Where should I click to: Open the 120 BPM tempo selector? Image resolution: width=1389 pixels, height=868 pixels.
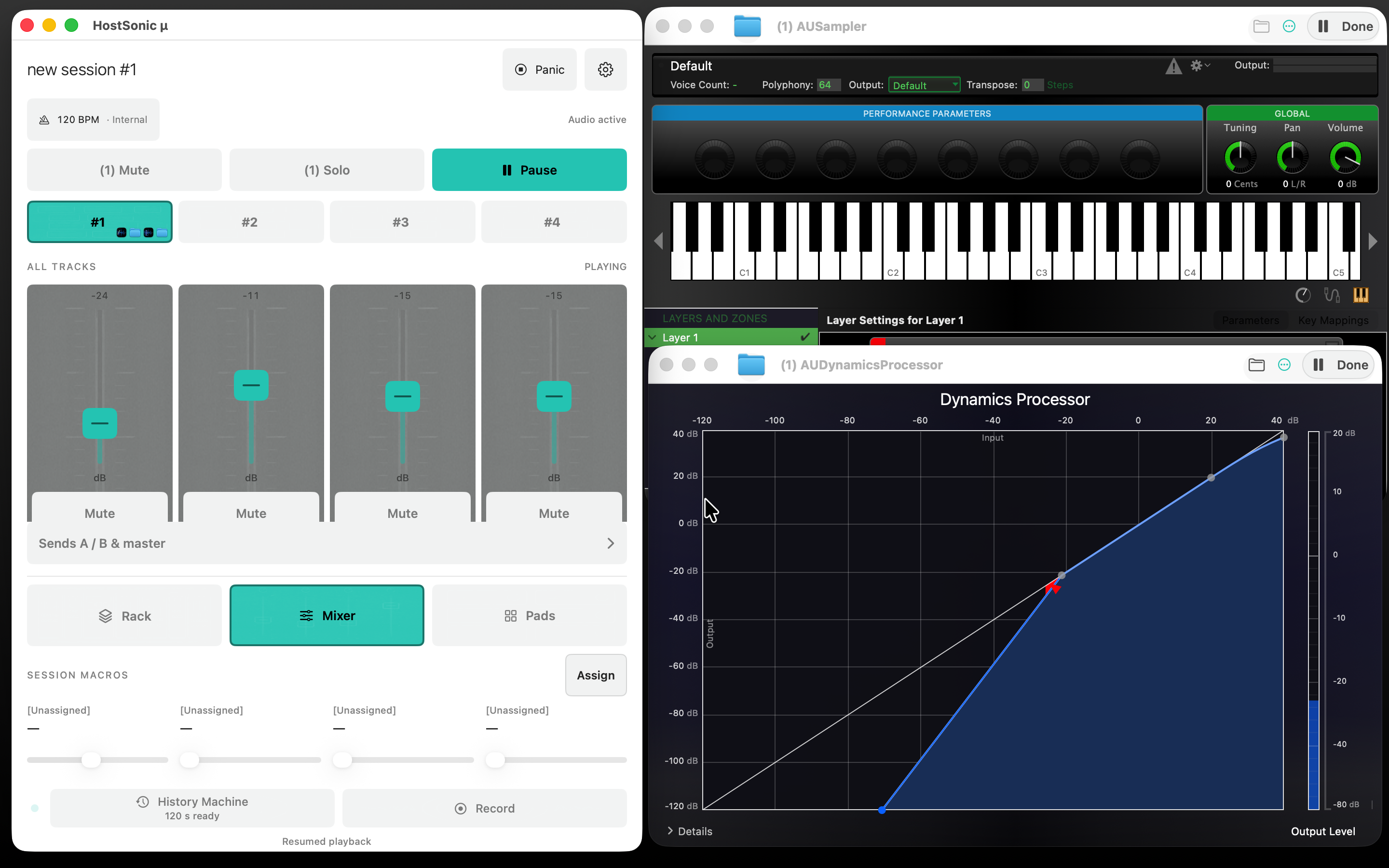click(93, 120)
